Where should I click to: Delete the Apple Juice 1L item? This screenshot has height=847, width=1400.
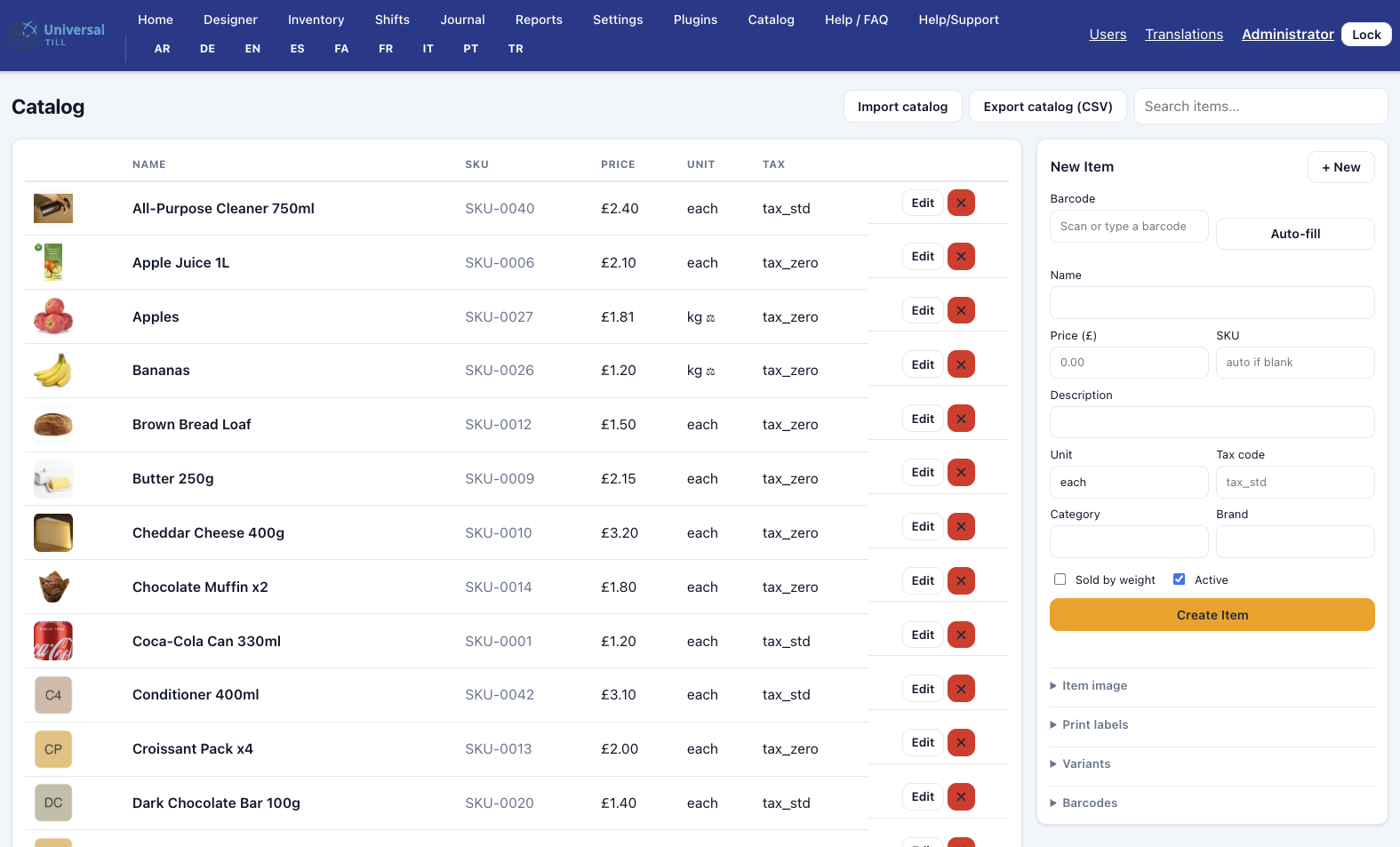[961, 257]
